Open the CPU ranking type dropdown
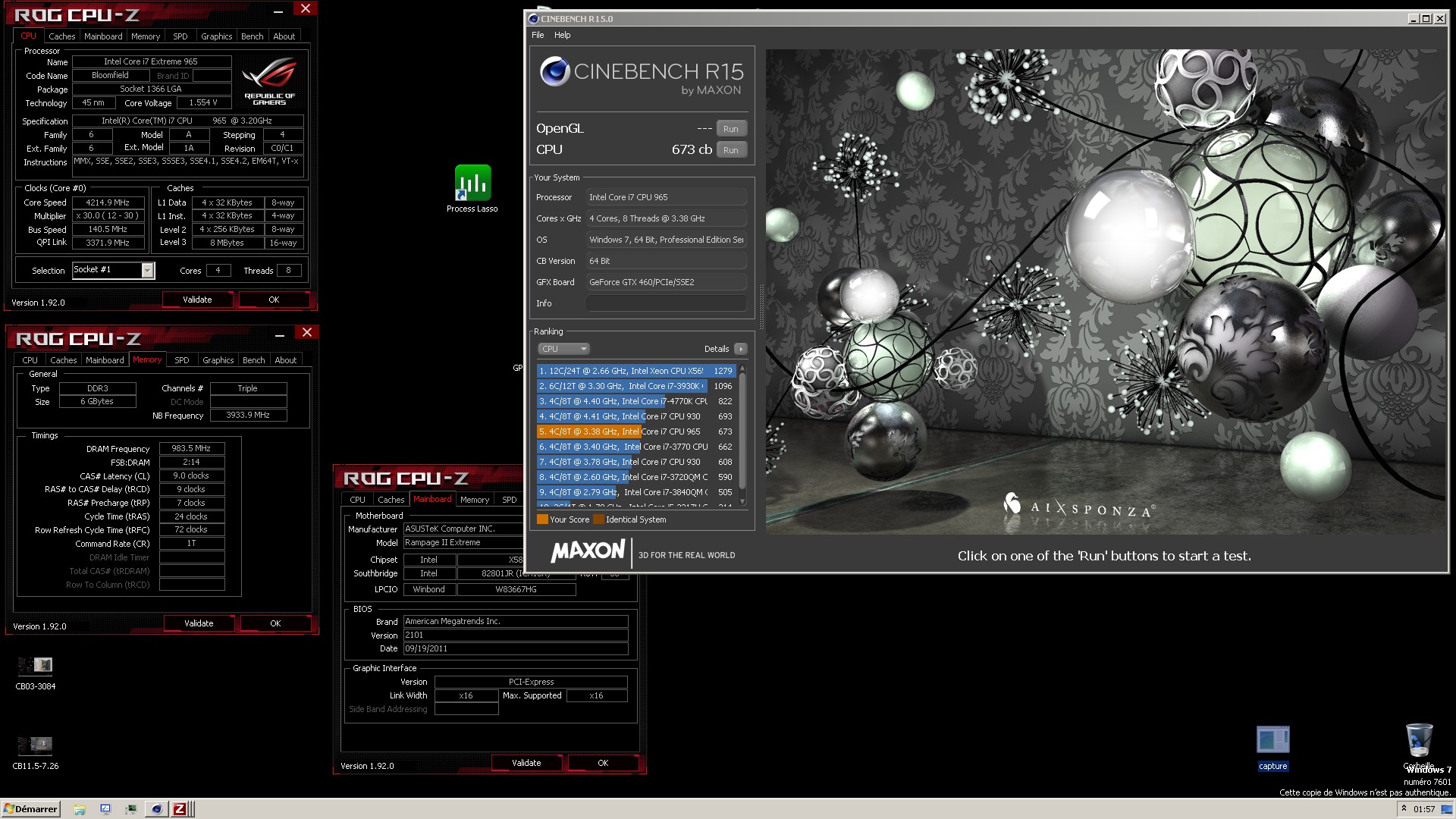 pyautogui.click(x=563, y=349)
